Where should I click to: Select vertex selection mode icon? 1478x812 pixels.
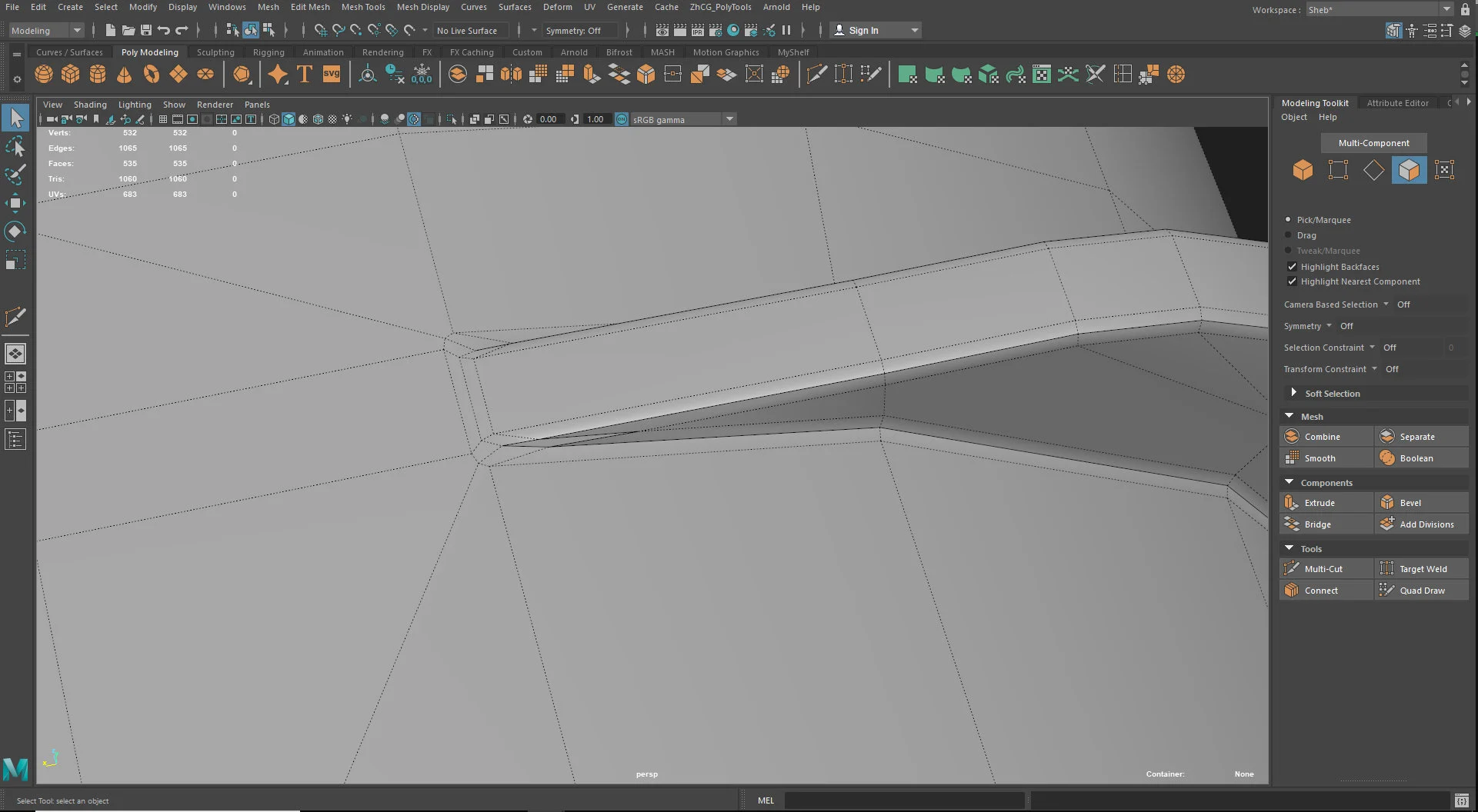pos(1338,170)
